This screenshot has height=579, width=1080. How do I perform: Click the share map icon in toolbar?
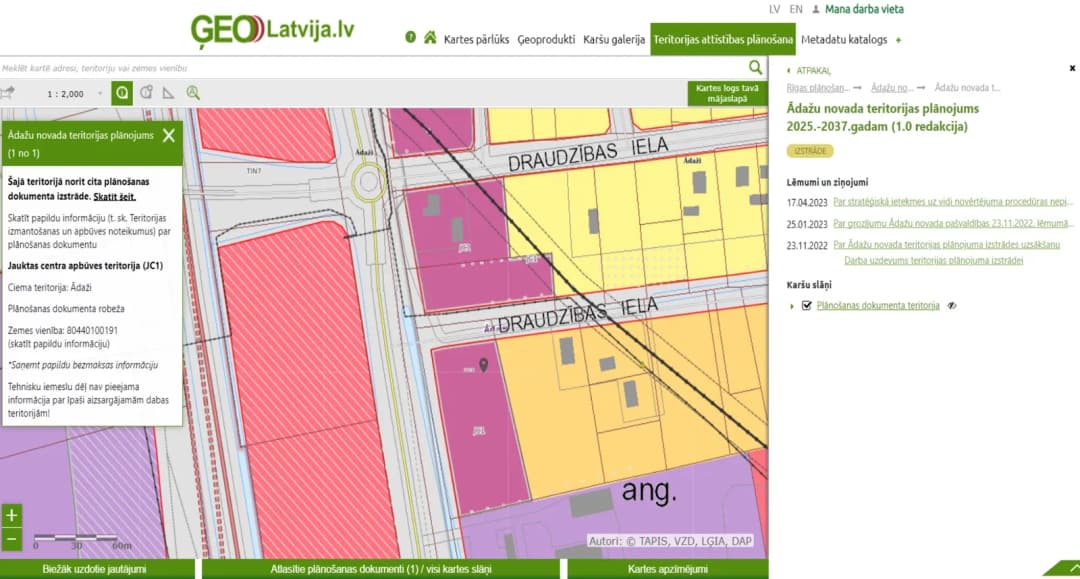(8, 92)
